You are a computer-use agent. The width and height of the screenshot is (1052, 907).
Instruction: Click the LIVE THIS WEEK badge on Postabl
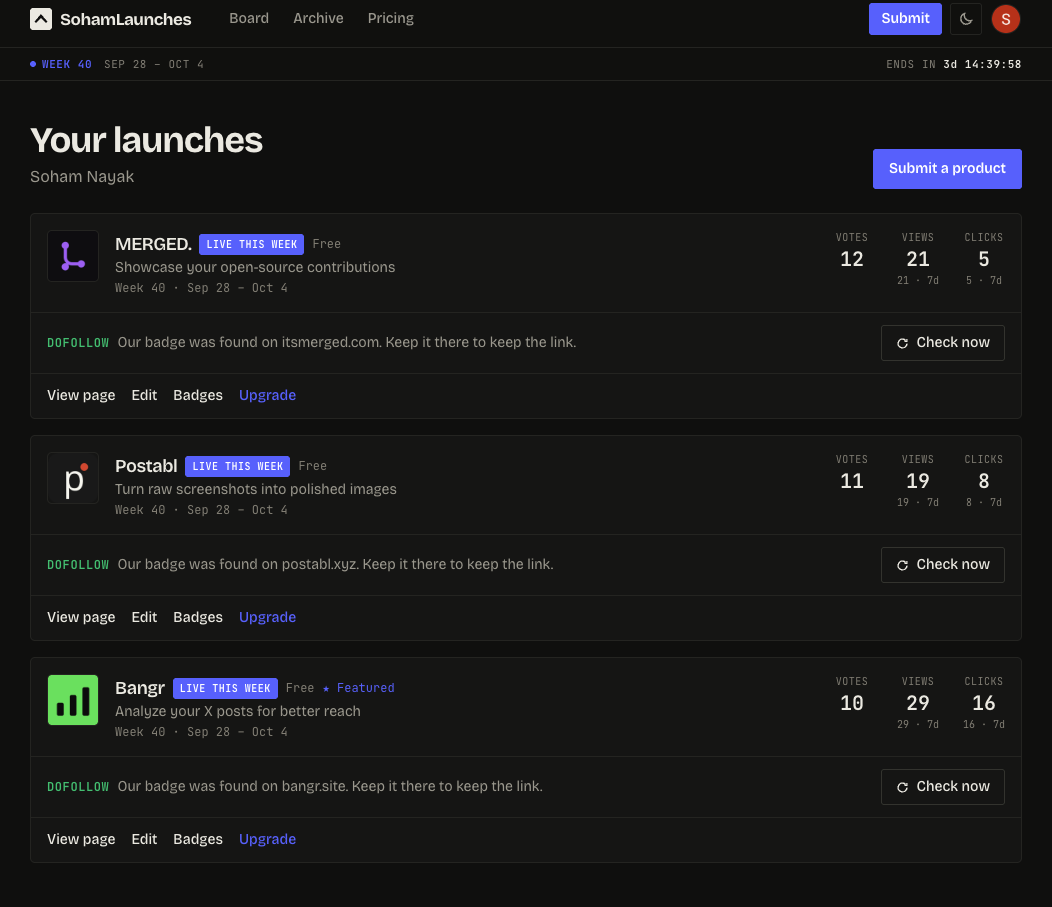[238, 466]
